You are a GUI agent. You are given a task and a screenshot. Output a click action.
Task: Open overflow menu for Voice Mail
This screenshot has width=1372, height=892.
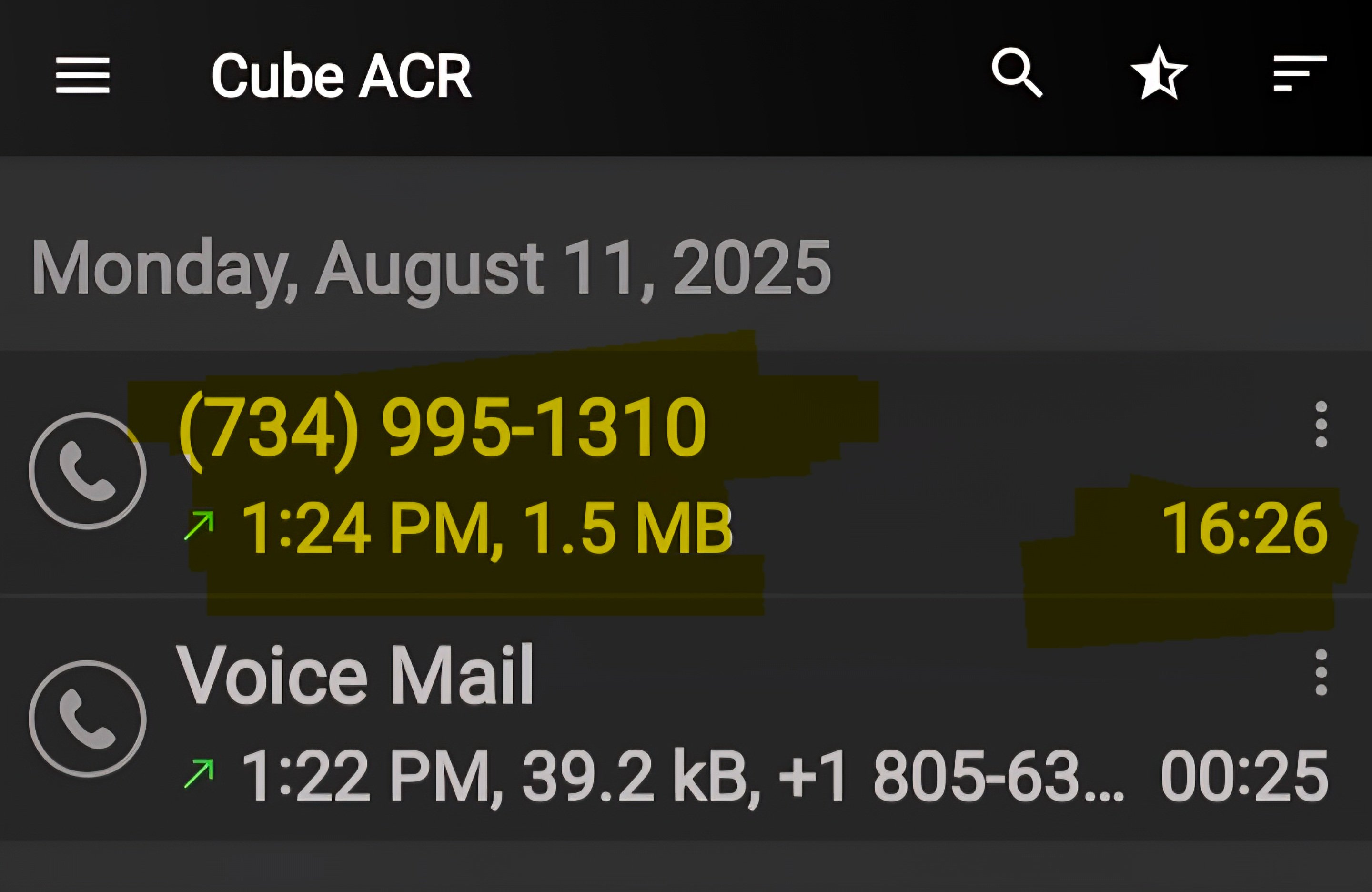pyautogui.click(x=1322, y=672)
